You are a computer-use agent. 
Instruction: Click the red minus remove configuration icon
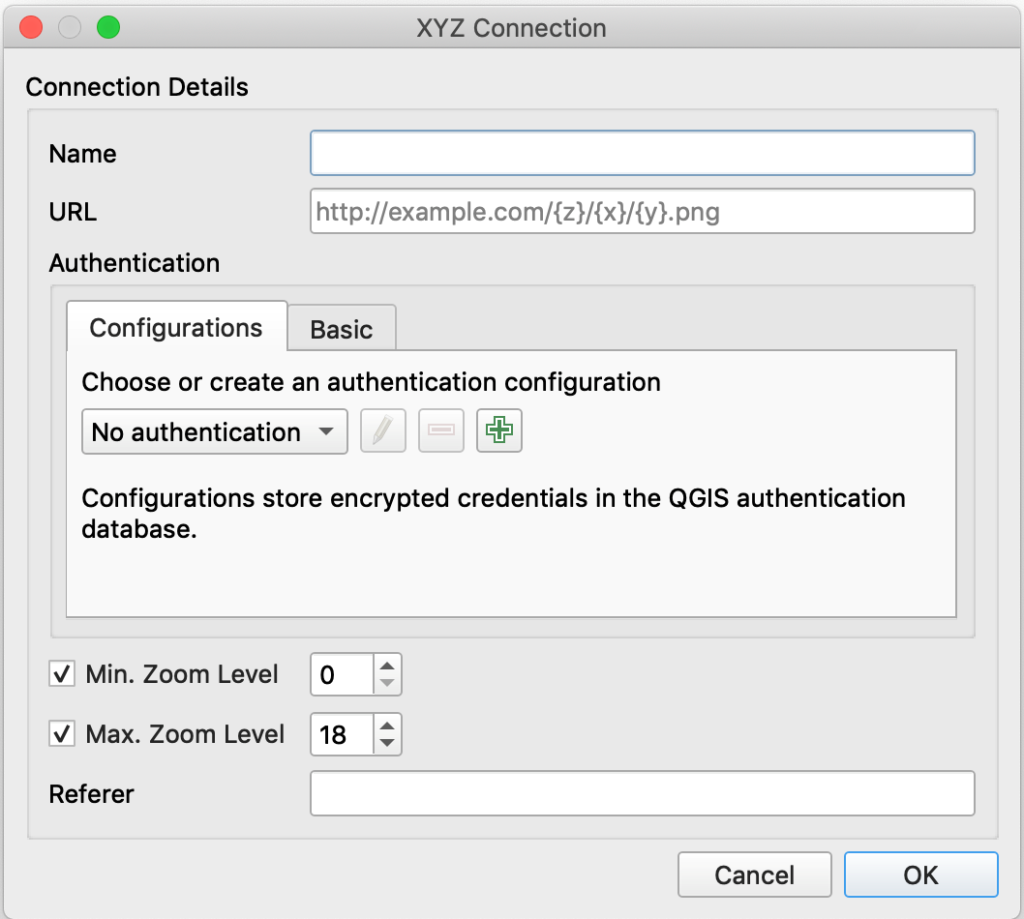click(441, 430)
